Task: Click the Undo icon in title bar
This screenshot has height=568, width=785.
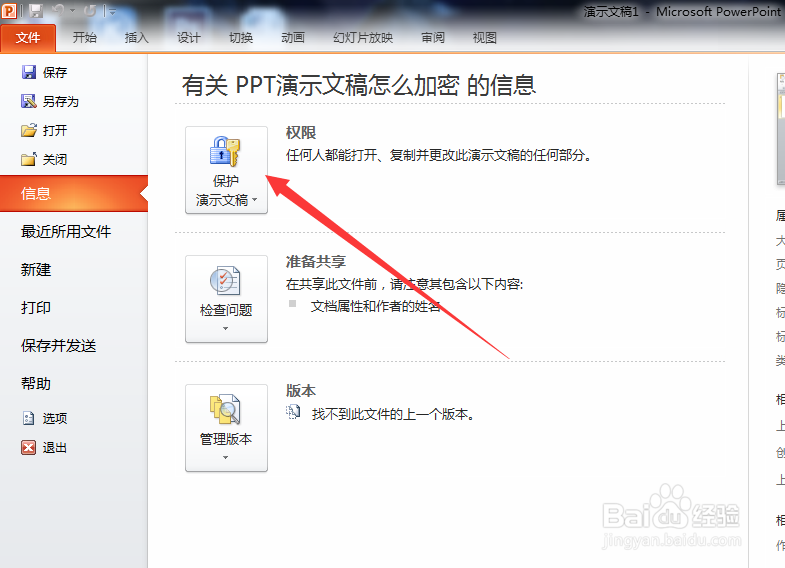Action: pyautogui.click(x=58, y=11)
